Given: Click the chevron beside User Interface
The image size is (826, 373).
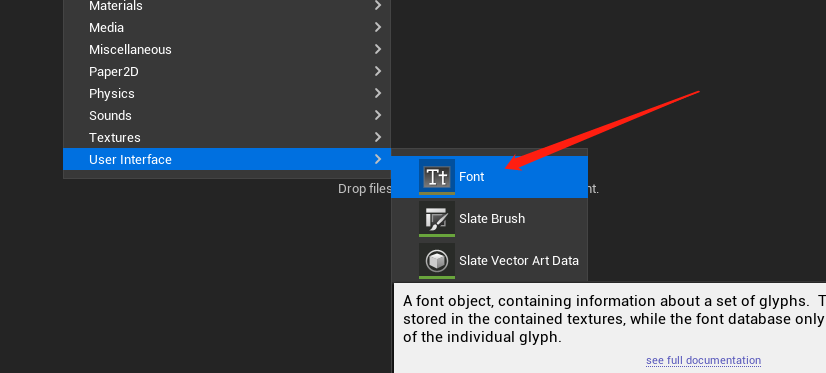Looking at the screenshot, I should click(378, 159).
